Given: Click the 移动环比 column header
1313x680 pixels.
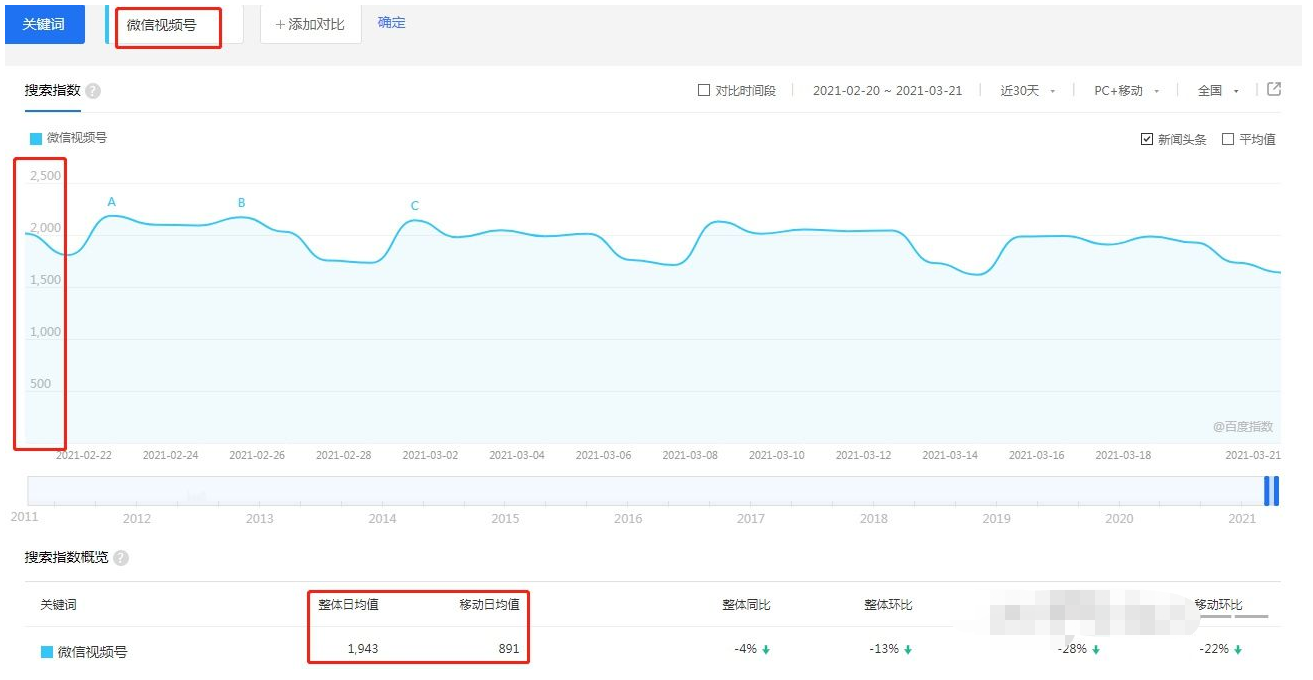Looking at the screenshot, I should coord(1219,605).
